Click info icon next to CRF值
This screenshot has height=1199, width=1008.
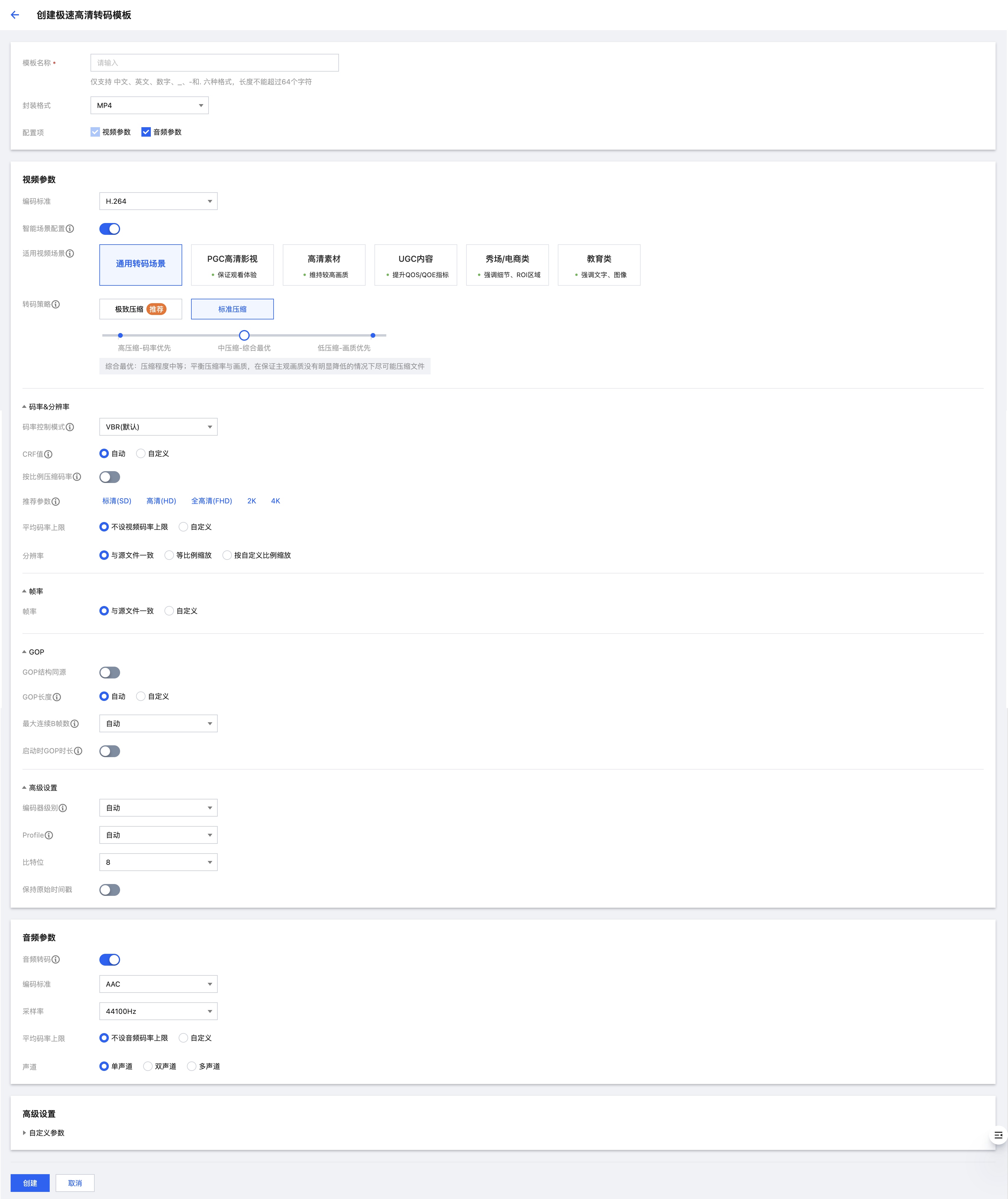pos(49,454)
